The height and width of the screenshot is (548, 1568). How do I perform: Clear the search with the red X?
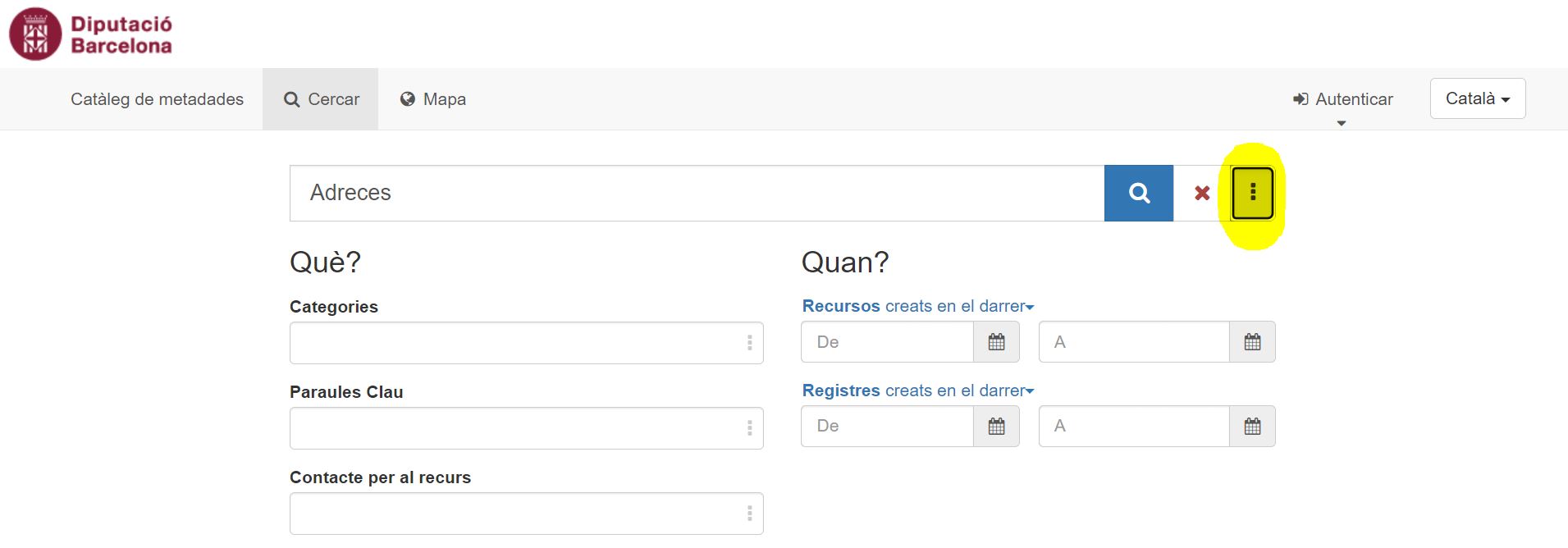(x=1202, y=194)
